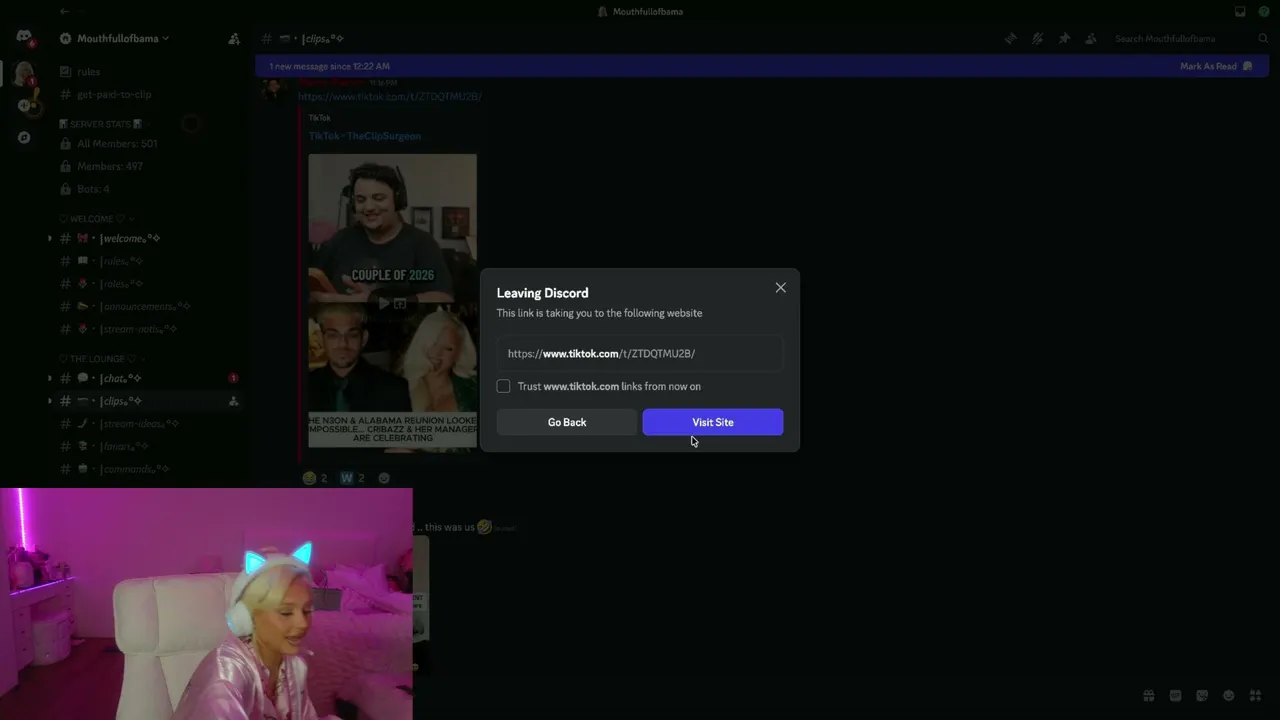Click the create invite icon on clips channel
Screen dimensions: 1280x720
(233, 401)
